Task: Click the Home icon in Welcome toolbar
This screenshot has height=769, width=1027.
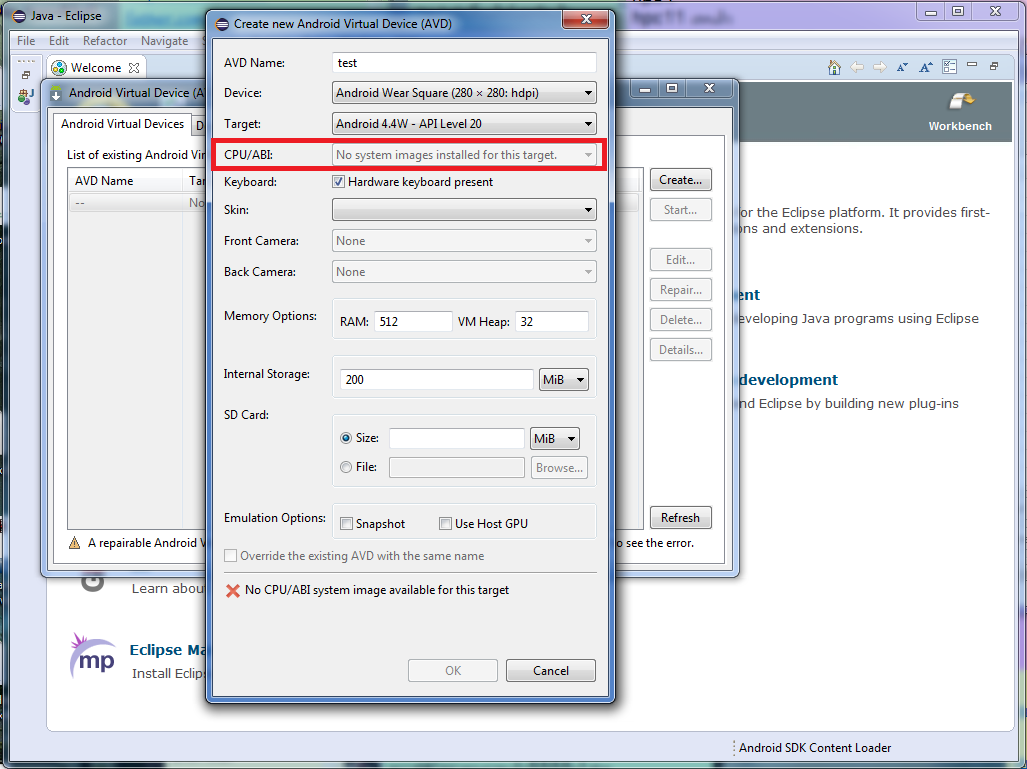Action: (834, 67)
